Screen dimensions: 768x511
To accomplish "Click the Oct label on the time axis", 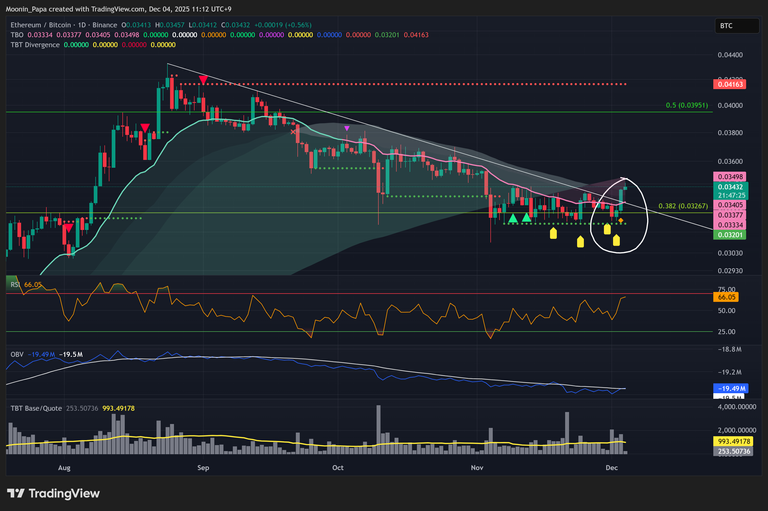I will tap(338, 466).
